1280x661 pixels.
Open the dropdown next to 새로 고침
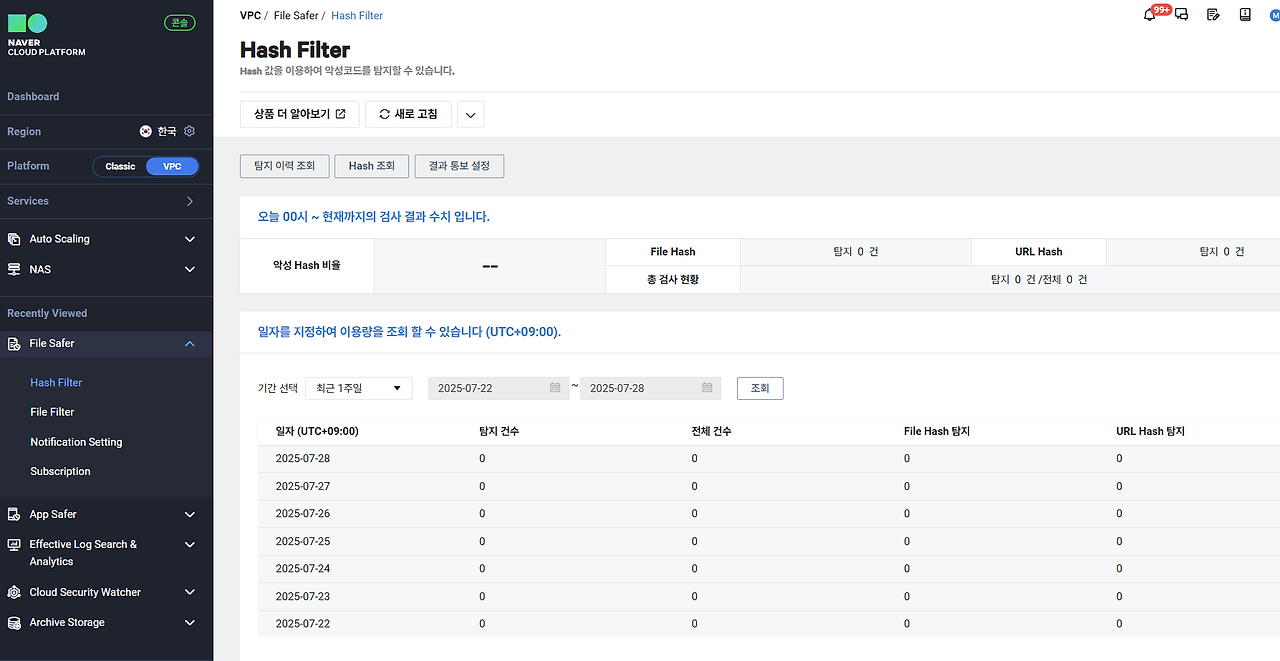point(471,115)
